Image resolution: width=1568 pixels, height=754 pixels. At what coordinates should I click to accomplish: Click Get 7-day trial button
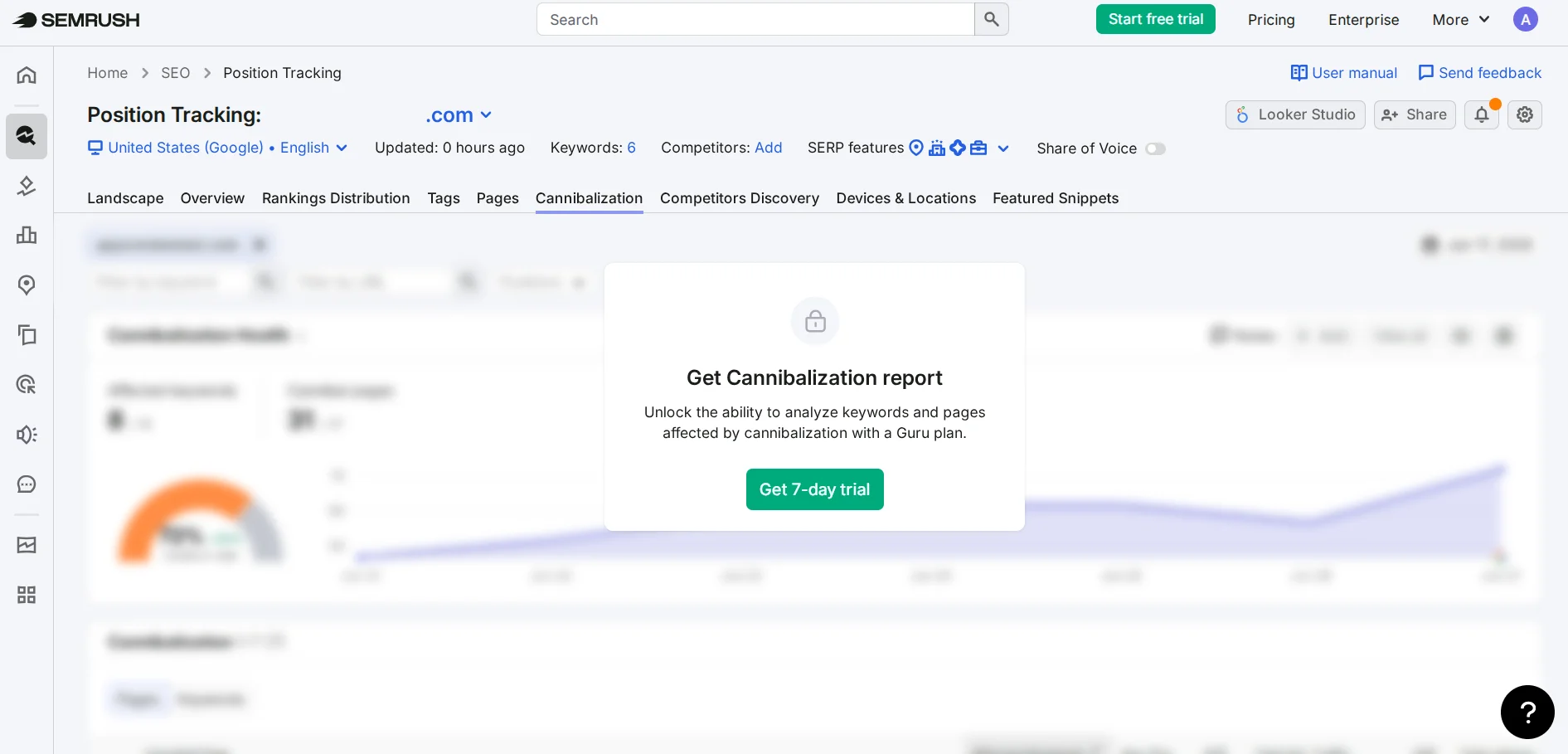(x=814, y=489)
